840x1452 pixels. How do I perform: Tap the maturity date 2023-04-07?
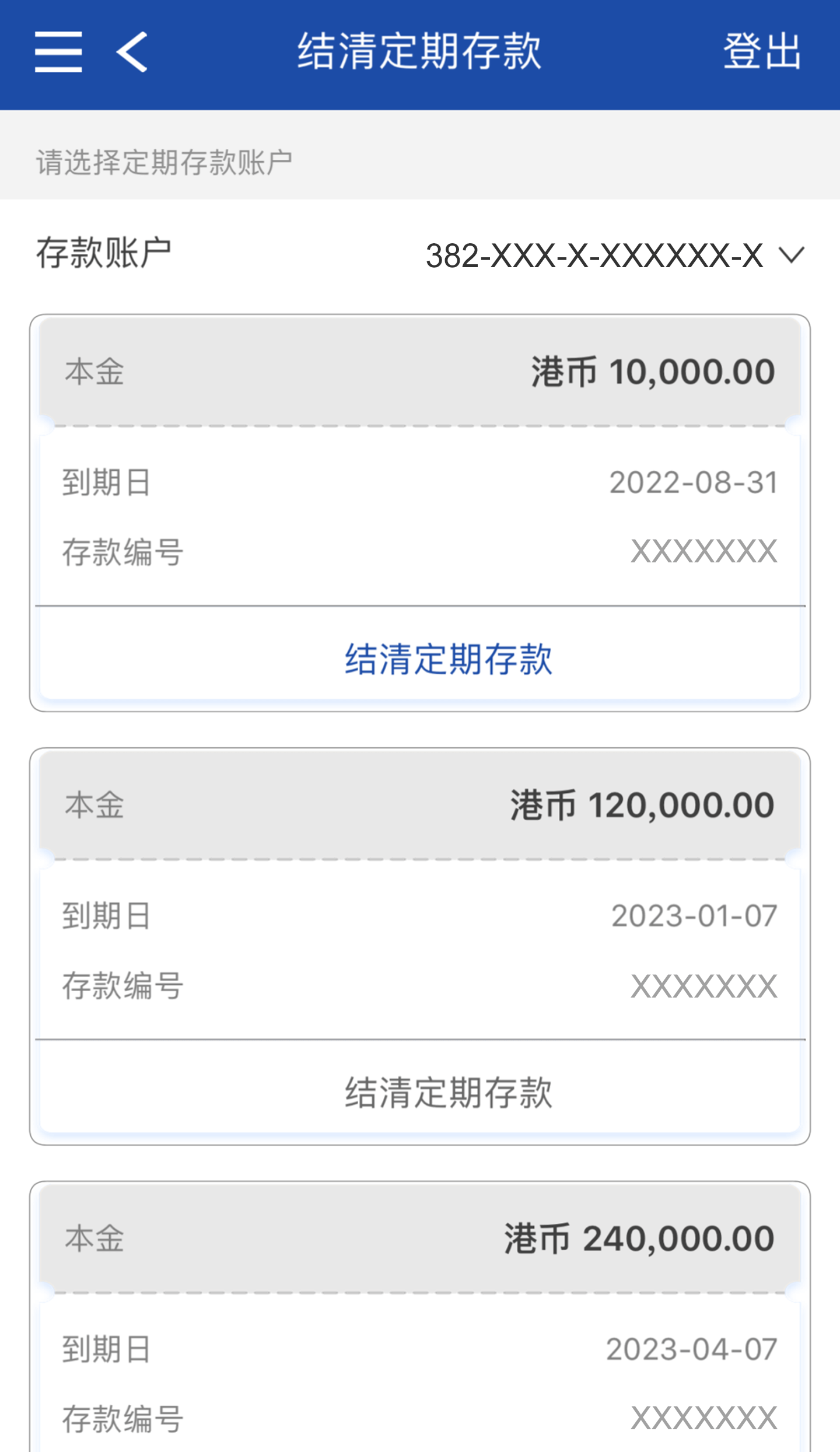coord(691,1350)
